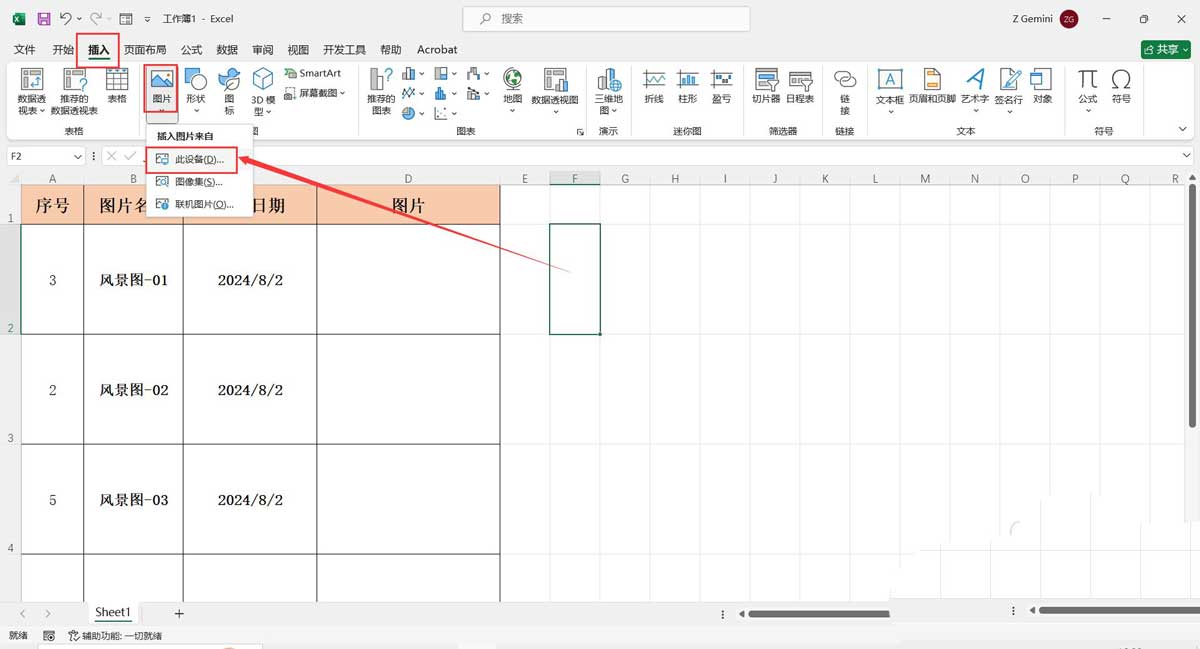The height and width of the screenshot is (649, 1200).
Task: Open the Undo history dropdown arrow
Action: tap(80, 19)
